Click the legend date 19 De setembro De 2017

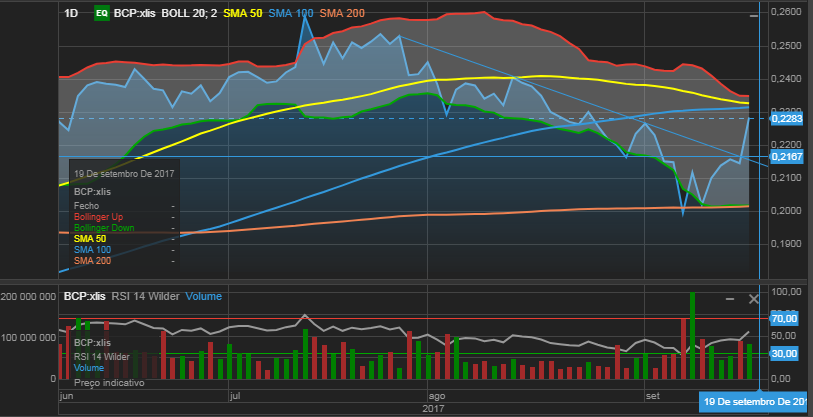tap(124, 174)
